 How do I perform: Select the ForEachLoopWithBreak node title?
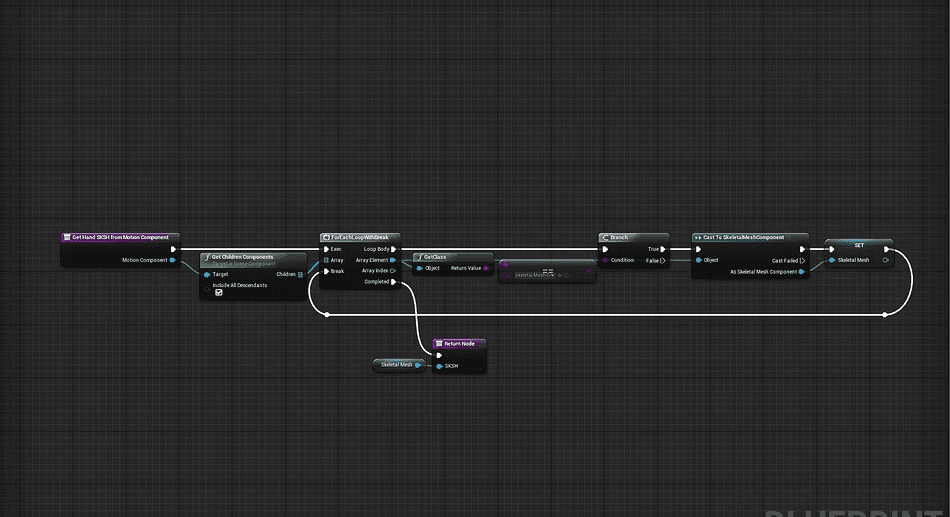pos(359,237)
